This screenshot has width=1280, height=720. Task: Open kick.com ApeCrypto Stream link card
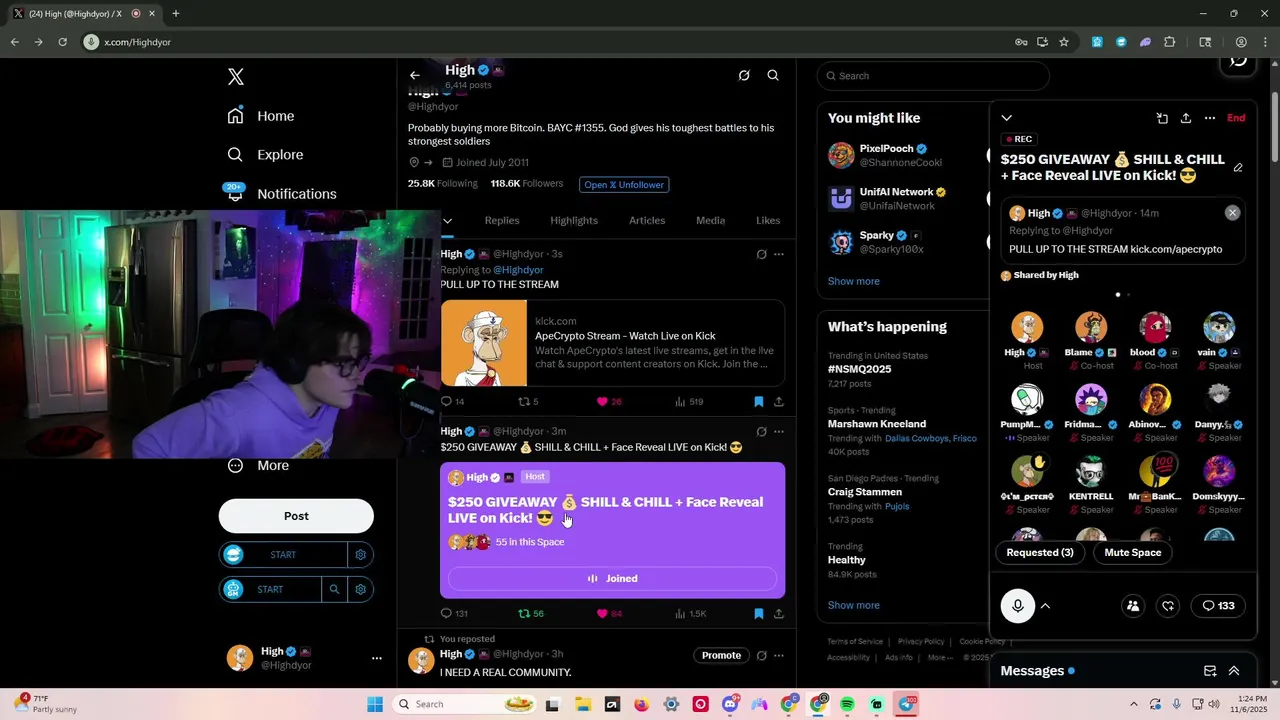(x=613, y=343)
